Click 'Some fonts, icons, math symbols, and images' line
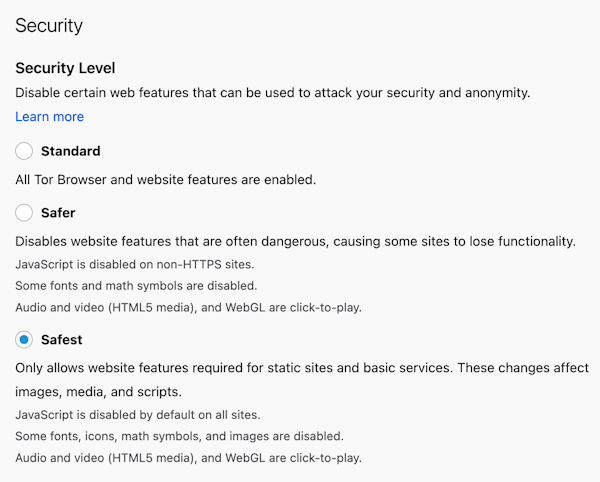 click(179, 436)
